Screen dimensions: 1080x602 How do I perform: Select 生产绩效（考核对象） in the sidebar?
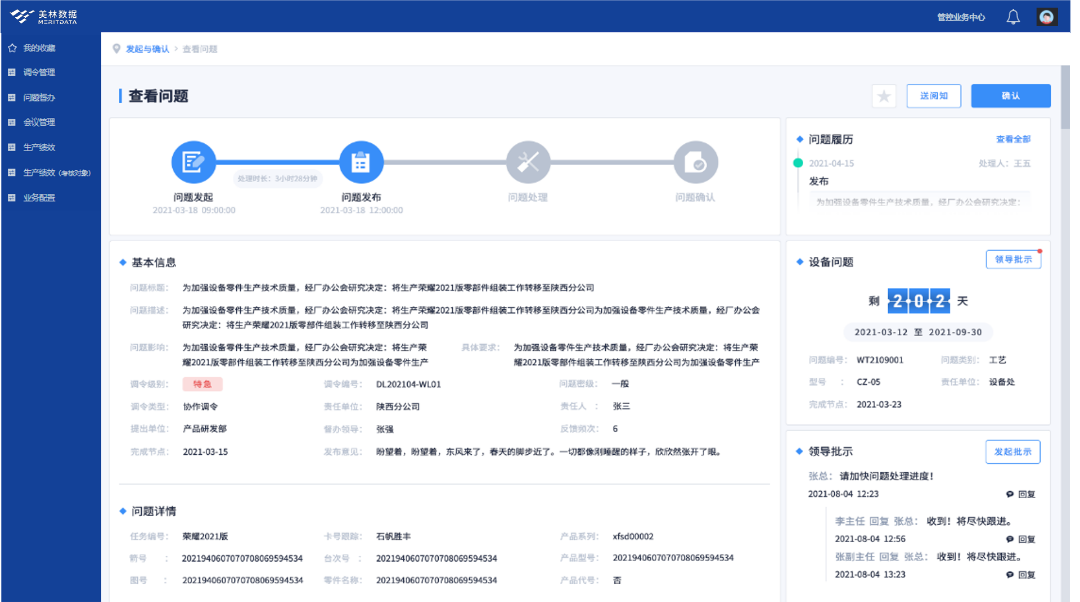point(47,171)
